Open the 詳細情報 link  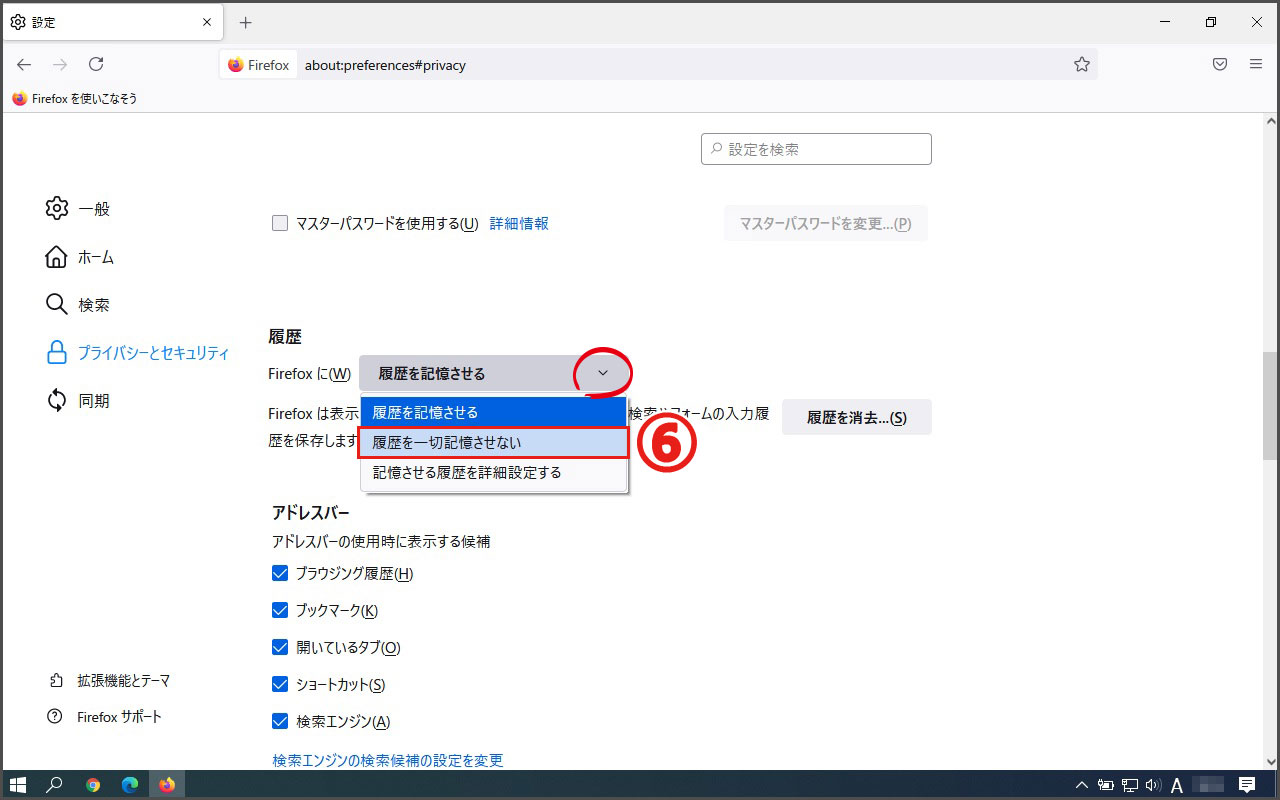(519, 224)
